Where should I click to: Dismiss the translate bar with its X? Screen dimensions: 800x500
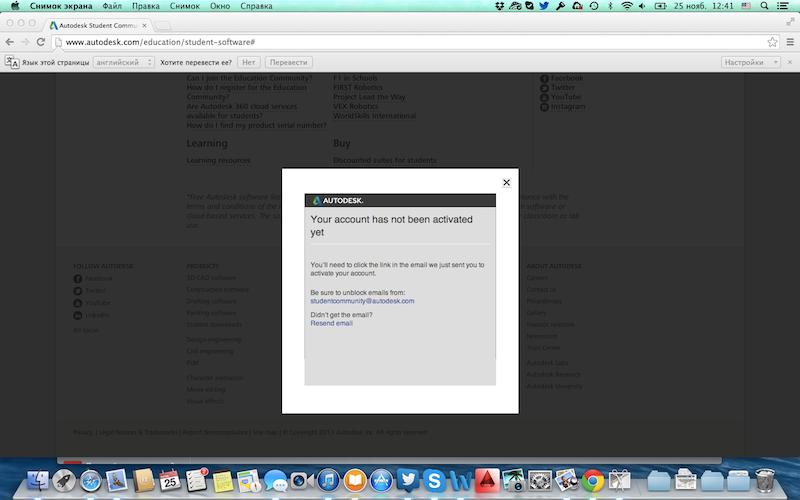pos(790,62)
